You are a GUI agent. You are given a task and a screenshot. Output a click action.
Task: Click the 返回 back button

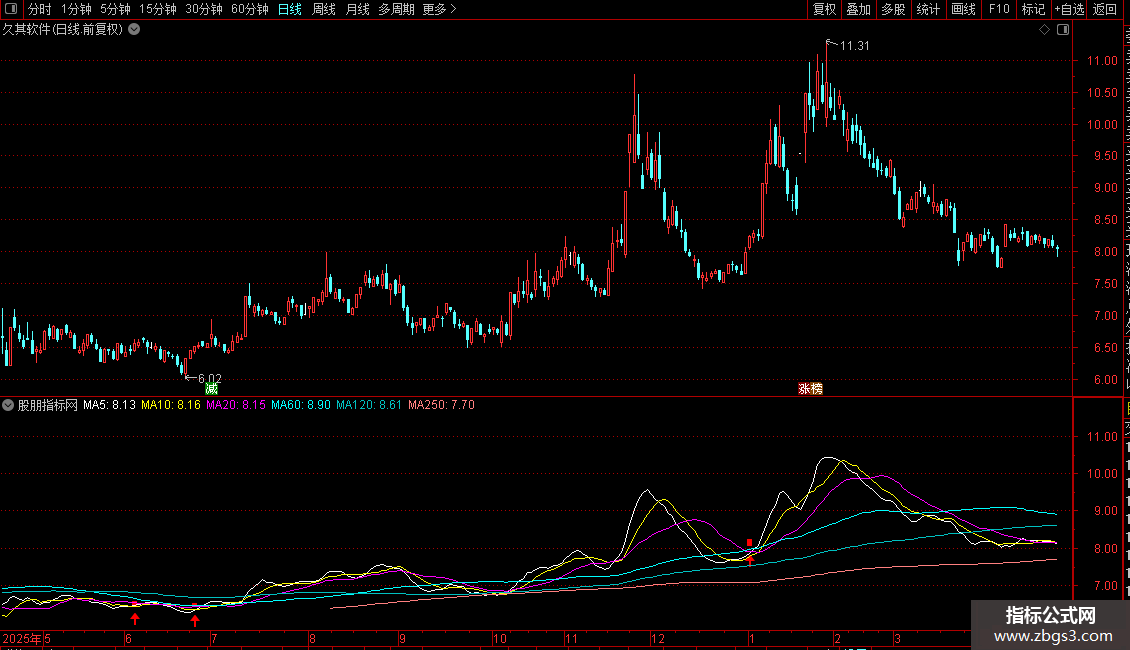coord(1104,9)
